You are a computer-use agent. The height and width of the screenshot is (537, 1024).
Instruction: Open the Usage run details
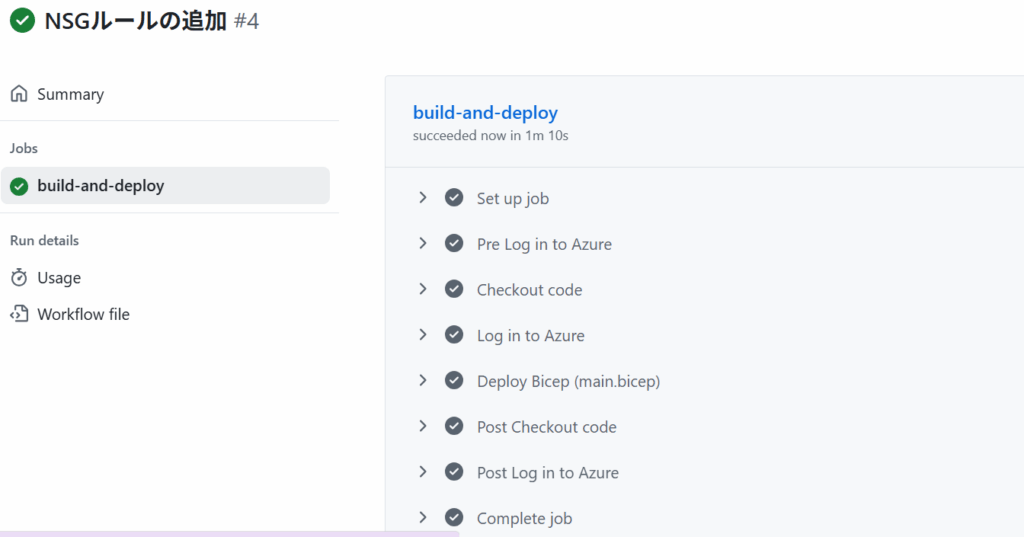pyautogui.click(x=59, y=278)
